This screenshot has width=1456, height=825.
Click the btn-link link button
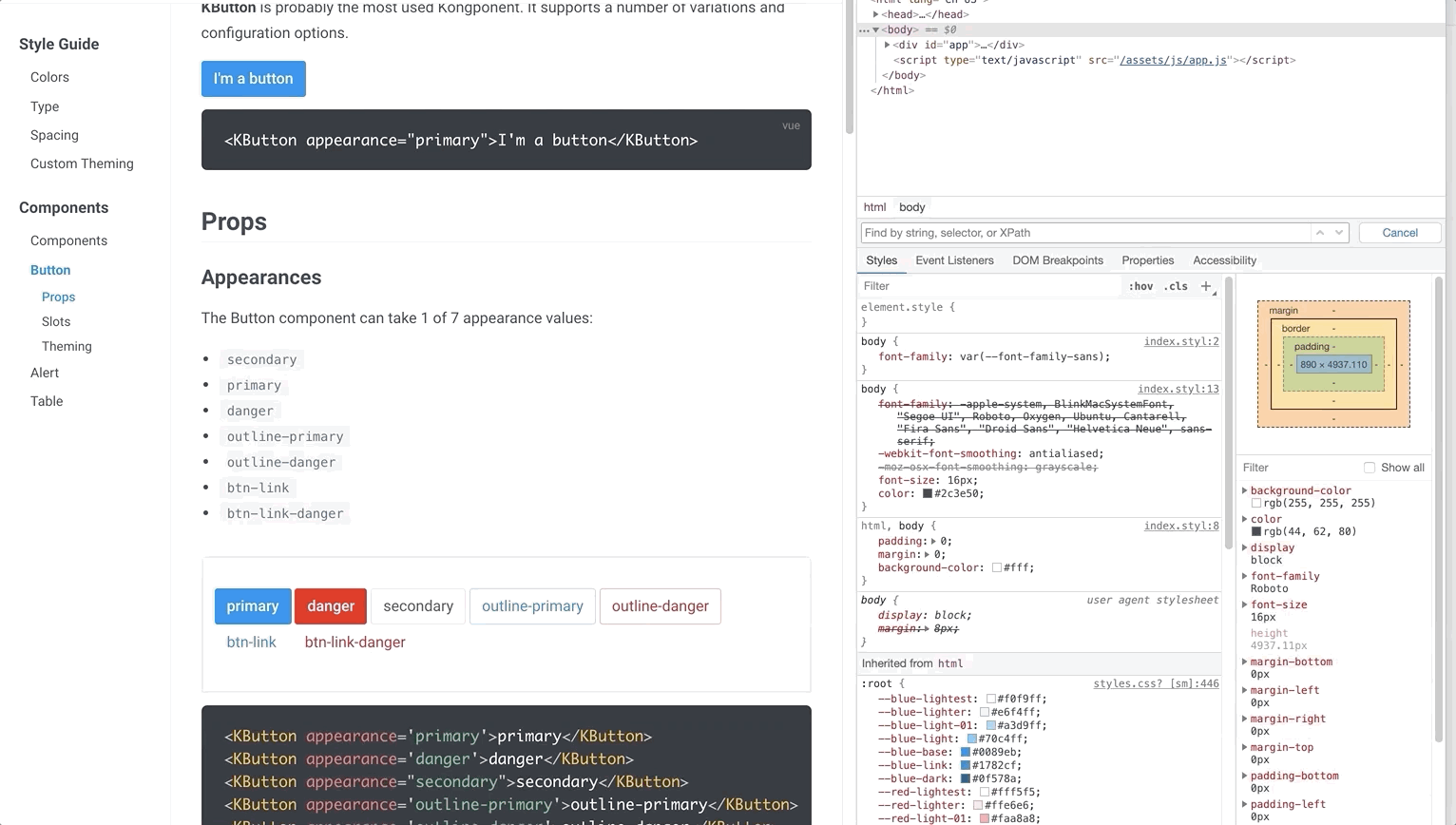pos(252,643)
